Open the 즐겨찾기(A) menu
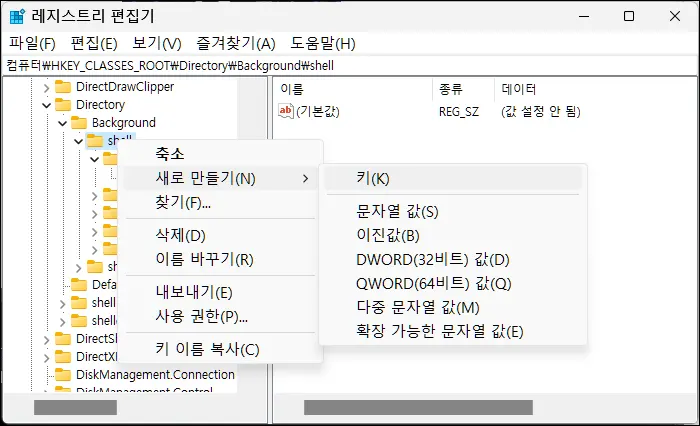Screen dimensions: 700x426 pos(236,43)
